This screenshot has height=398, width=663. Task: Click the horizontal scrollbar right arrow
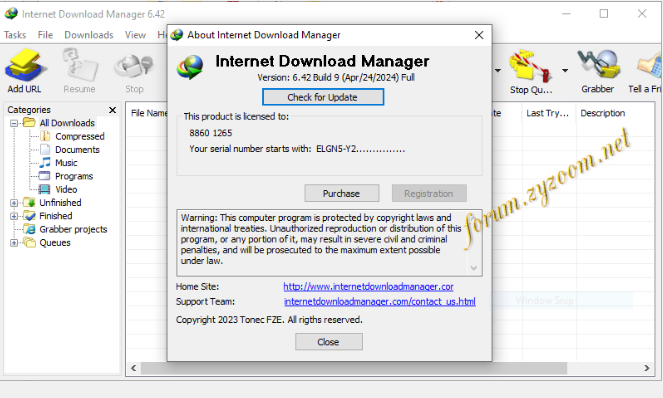point(647,368)
